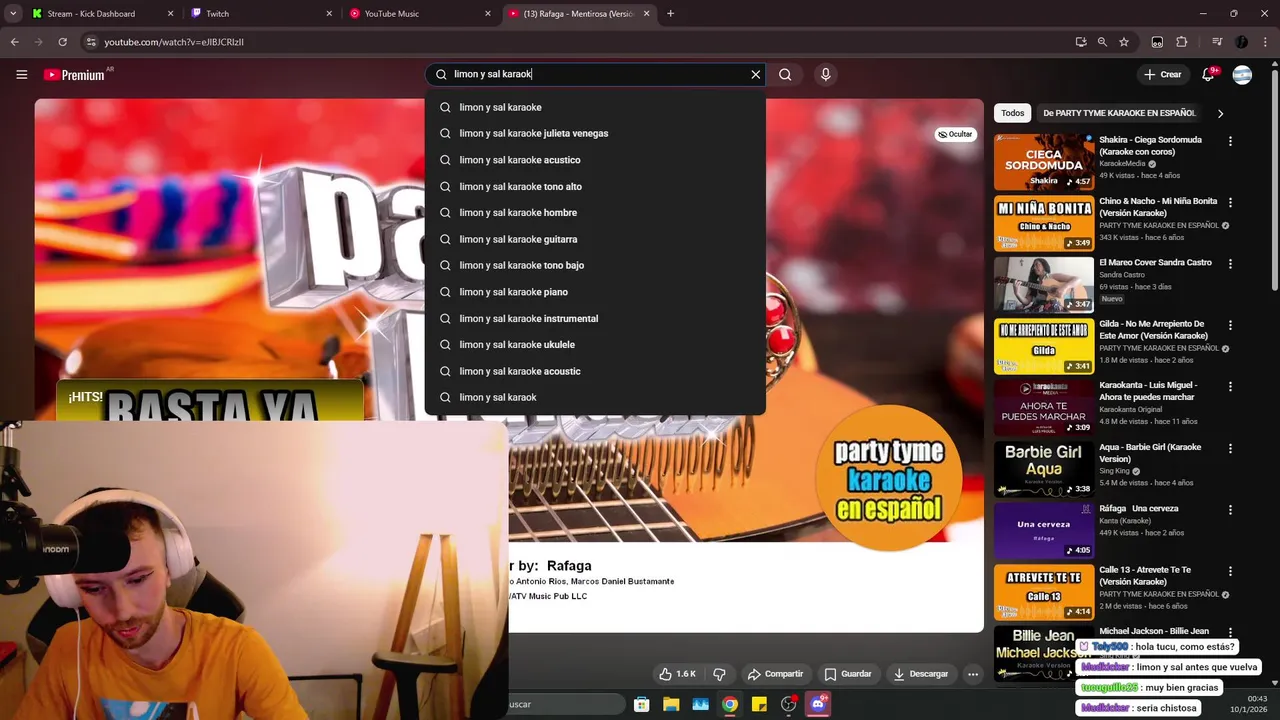This screenshot has height=720, width=1280.
Task: Click the Crear button
Action: [x=1162, y=74]
